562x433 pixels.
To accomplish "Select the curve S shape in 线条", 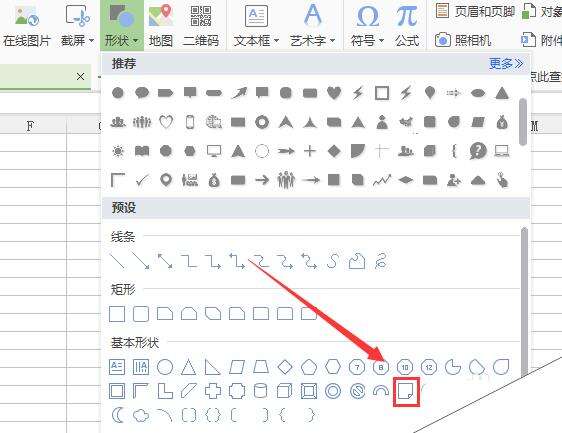I will point(333,261).
